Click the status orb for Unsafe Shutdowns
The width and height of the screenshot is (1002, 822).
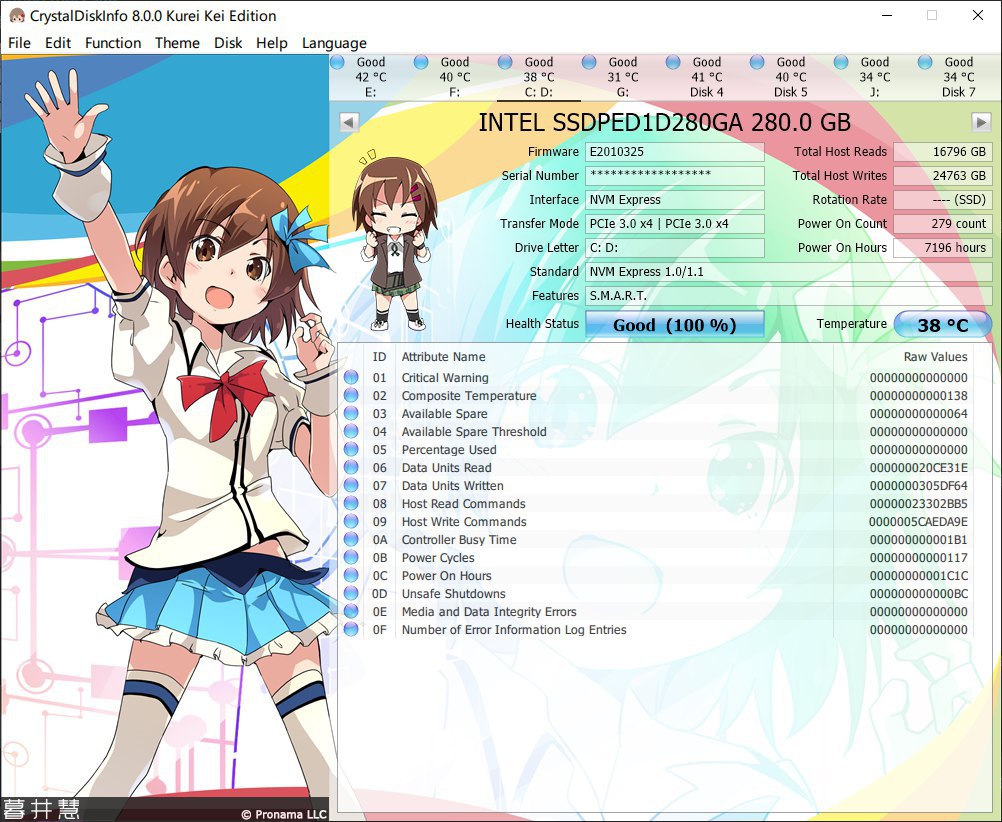tap(351, 593)
